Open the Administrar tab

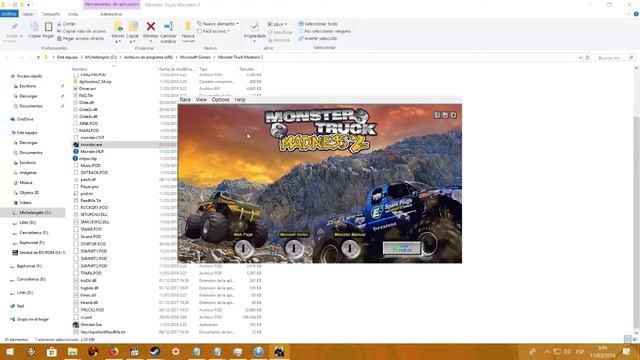pyautogui.click(x=111, y=14)
